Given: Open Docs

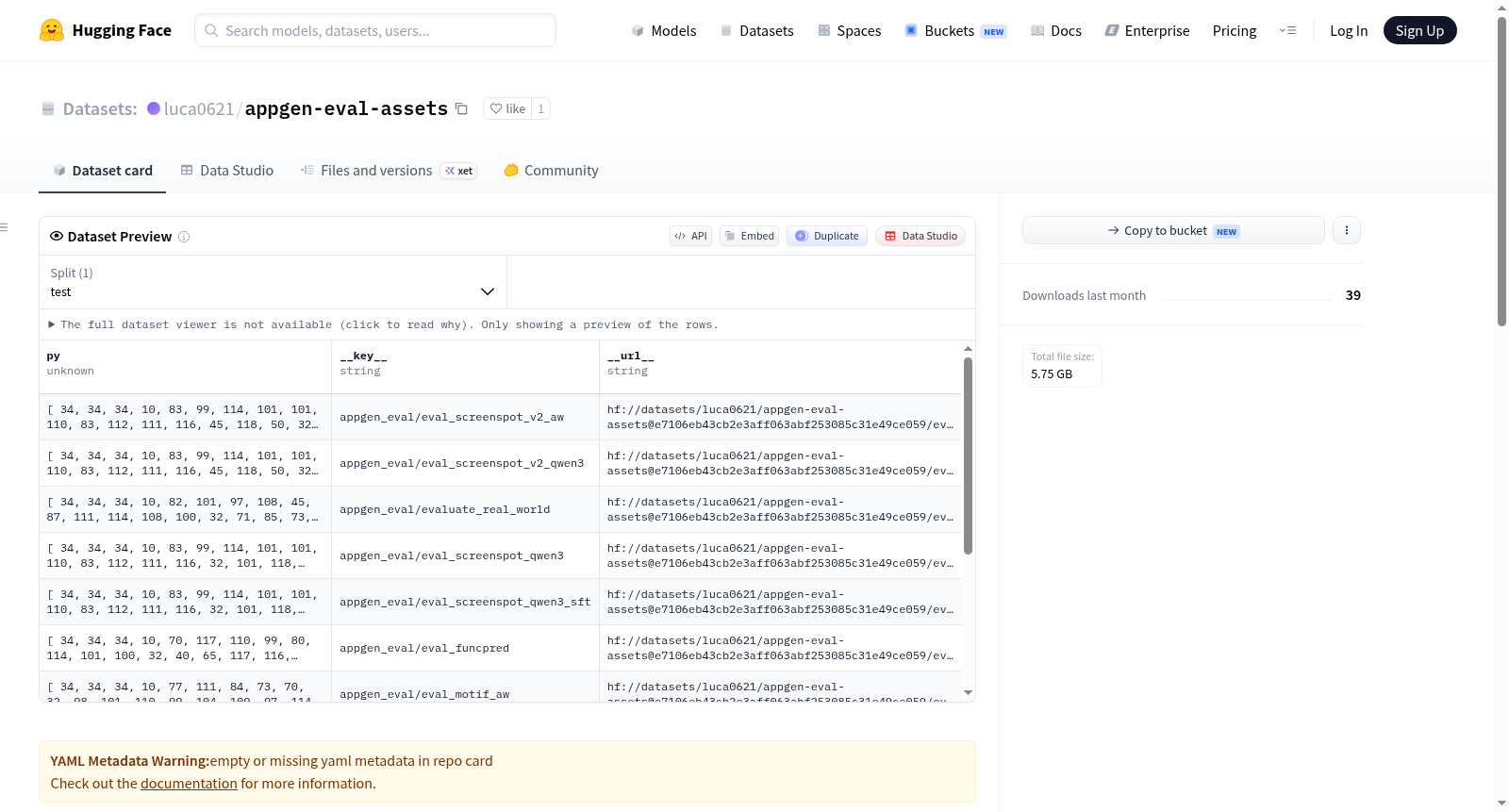Looking at the screenshot, I should pos(1056,30).
